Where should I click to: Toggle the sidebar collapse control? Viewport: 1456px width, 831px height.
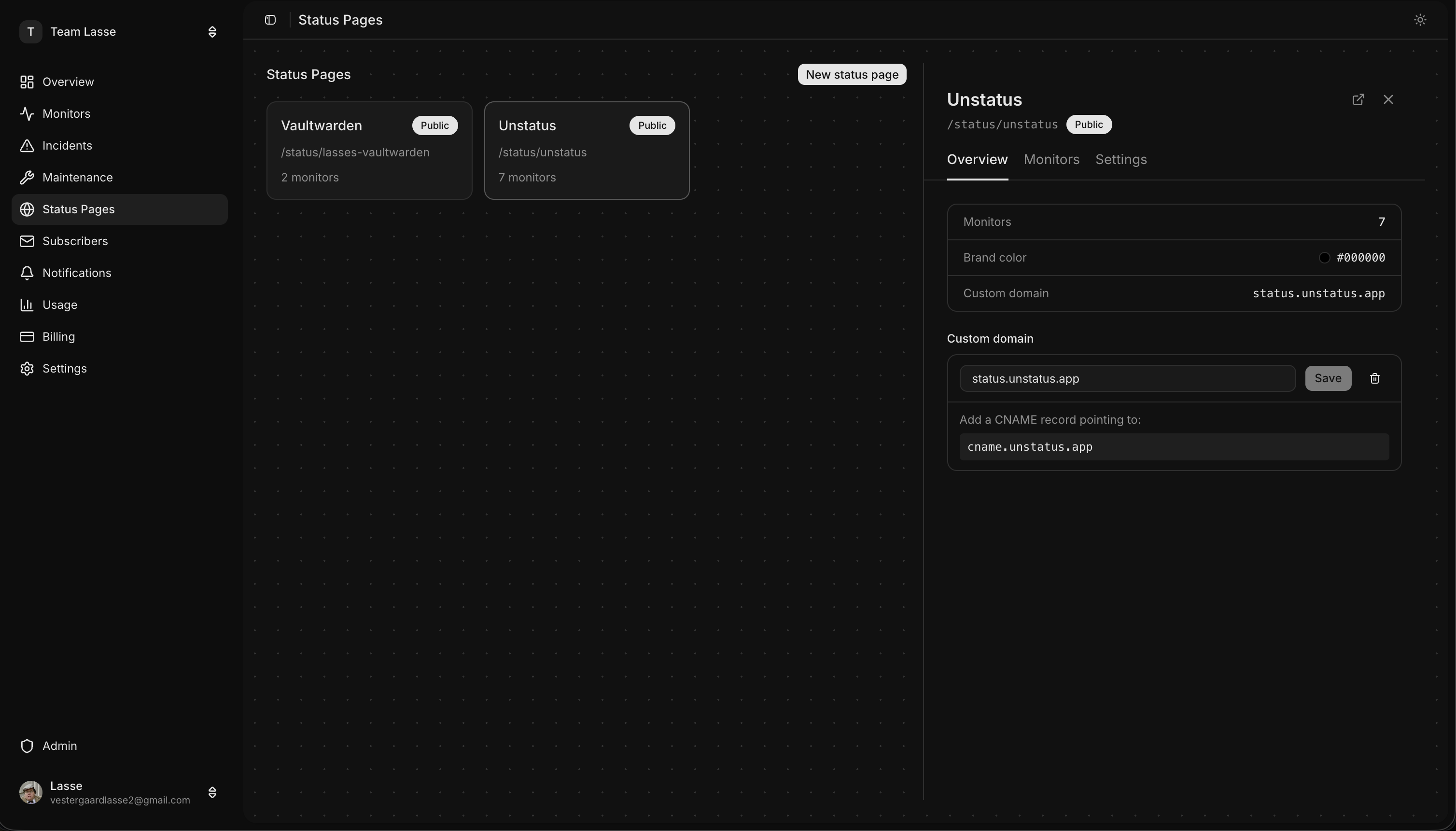(x=269, y=19)
